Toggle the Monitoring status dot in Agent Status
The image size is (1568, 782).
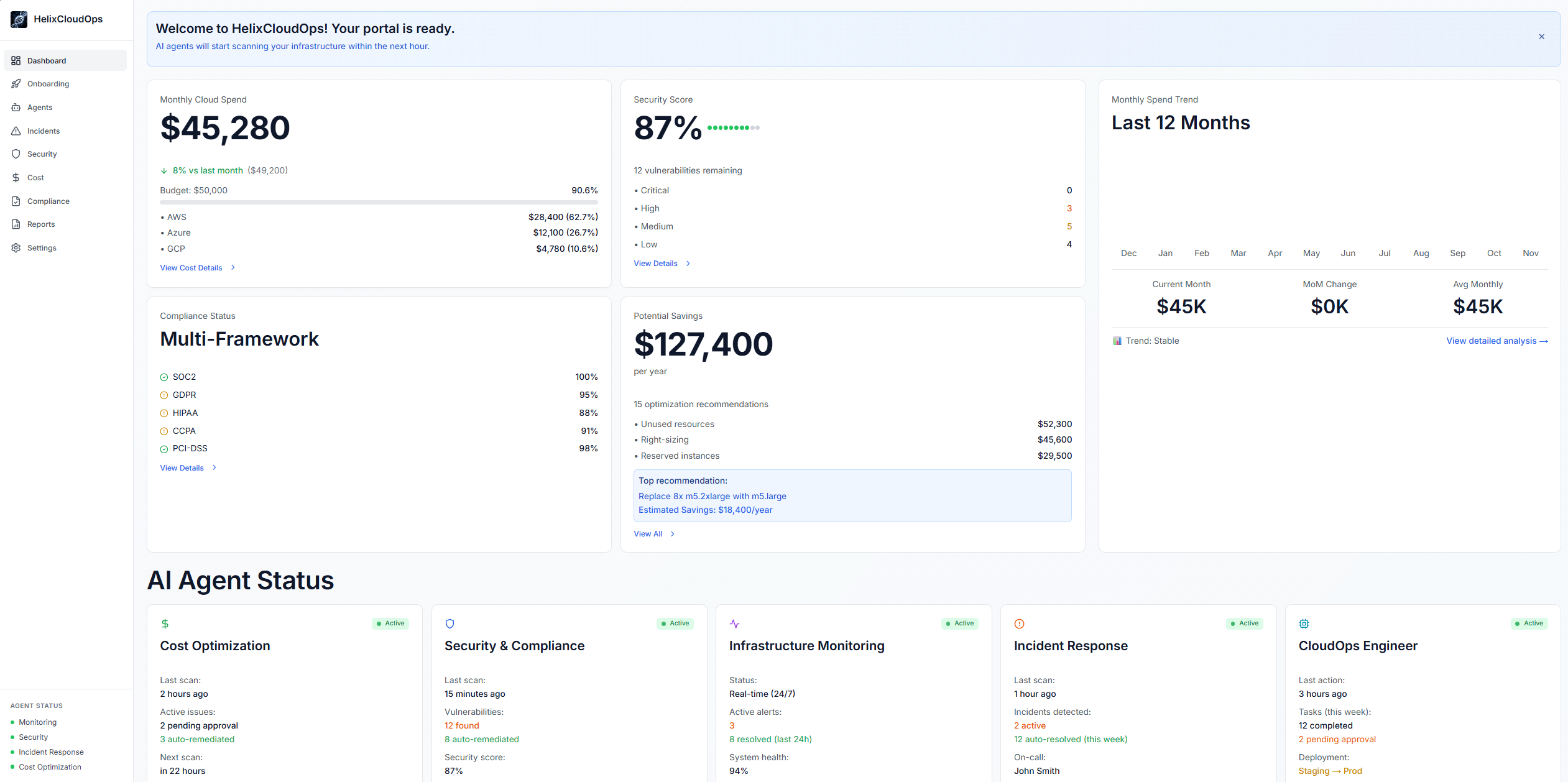(x=13, y=722)
